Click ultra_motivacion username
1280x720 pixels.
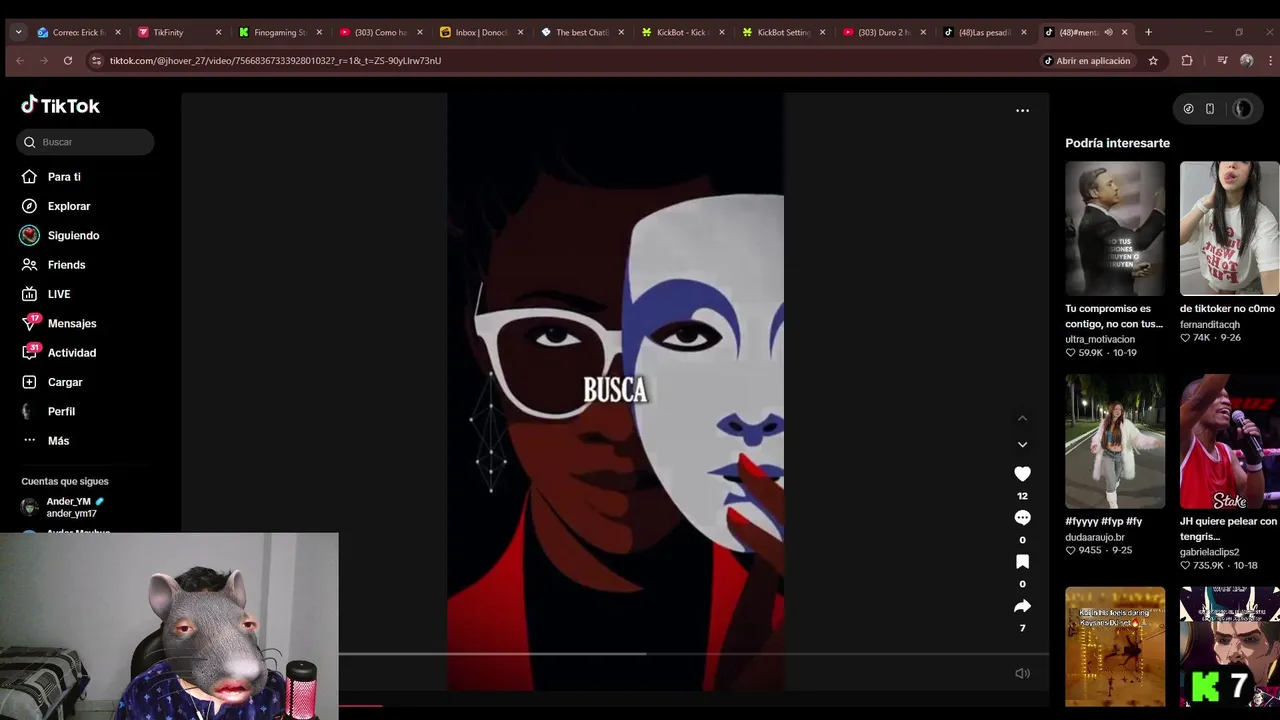point(1100,339)
